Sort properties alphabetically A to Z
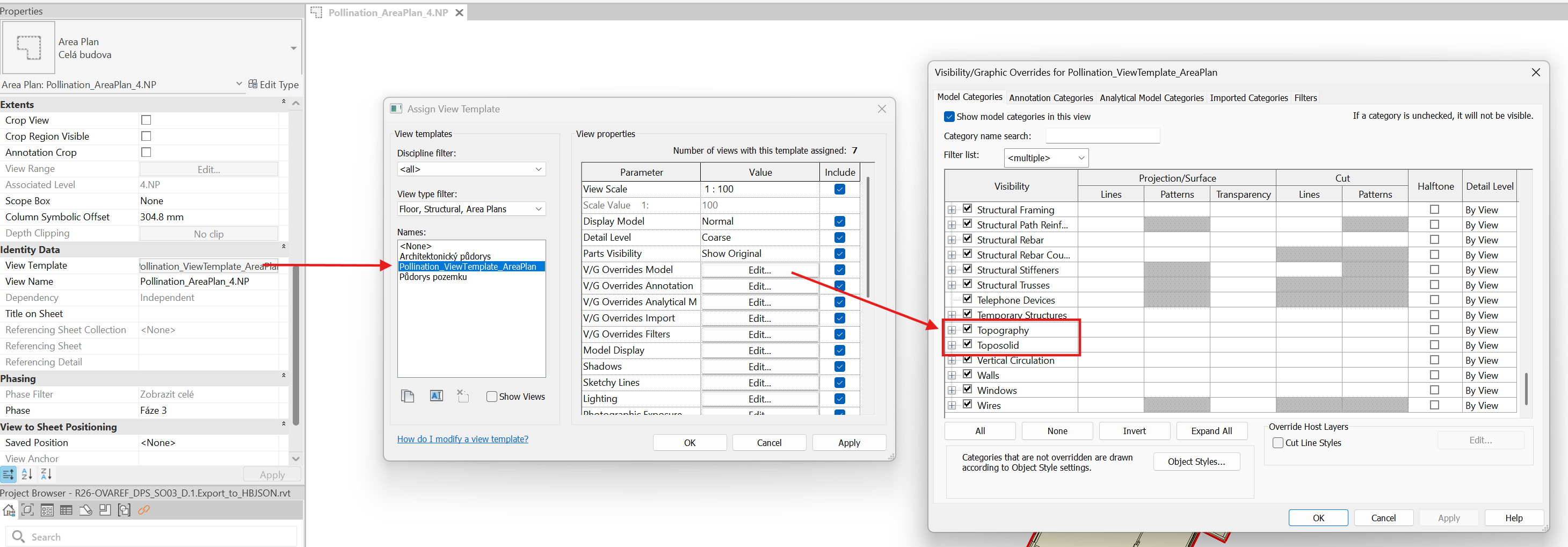The height and width of the screenshot is (547, 1568). point(27,474)
